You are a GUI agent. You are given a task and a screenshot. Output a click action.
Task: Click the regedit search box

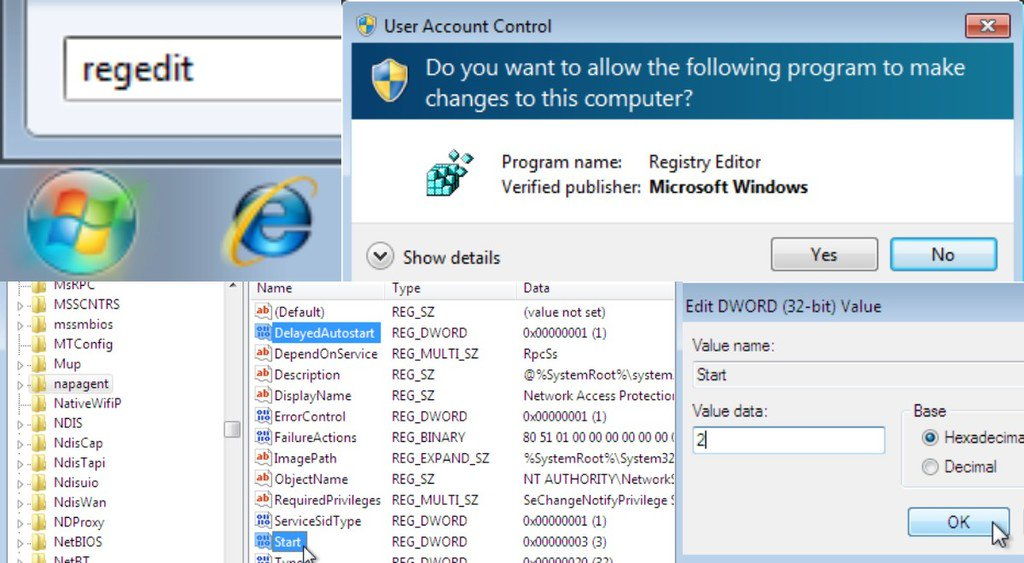pyautogui.click(x=202, y=69)
